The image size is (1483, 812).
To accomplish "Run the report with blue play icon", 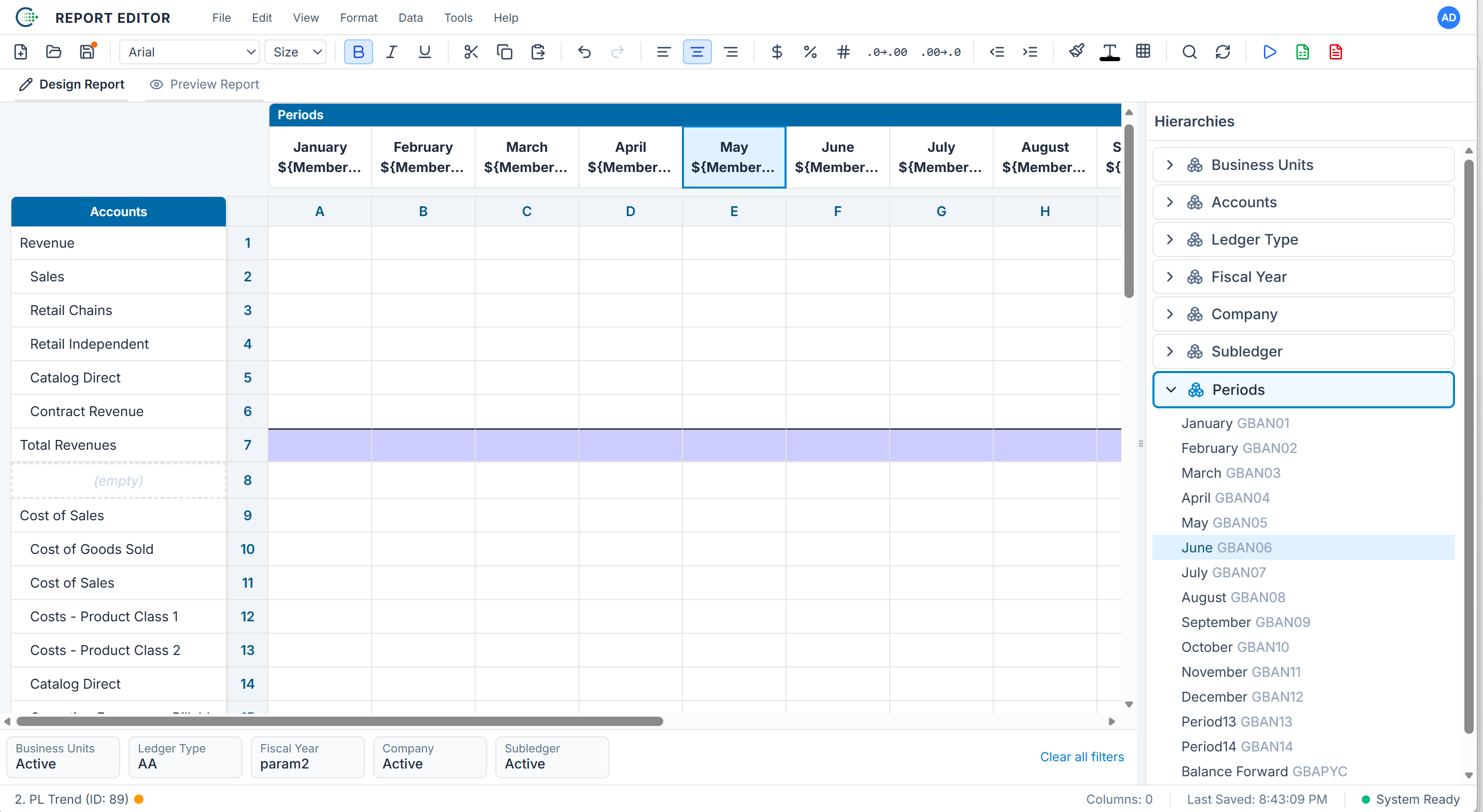I will (1269, 52).
